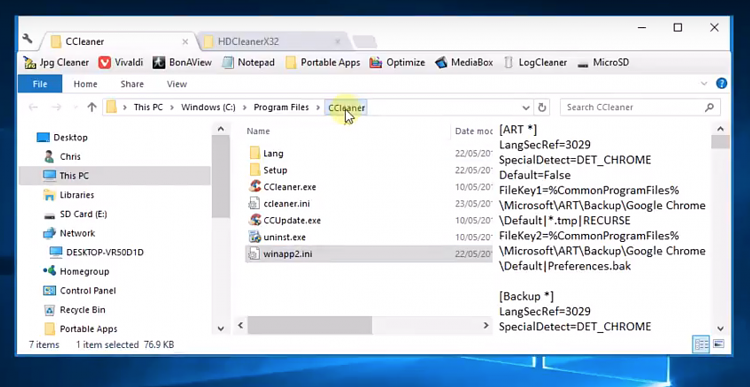Select Network in navigation pane
The width and height of the screenshot is (750, 387).
point(69,233)
